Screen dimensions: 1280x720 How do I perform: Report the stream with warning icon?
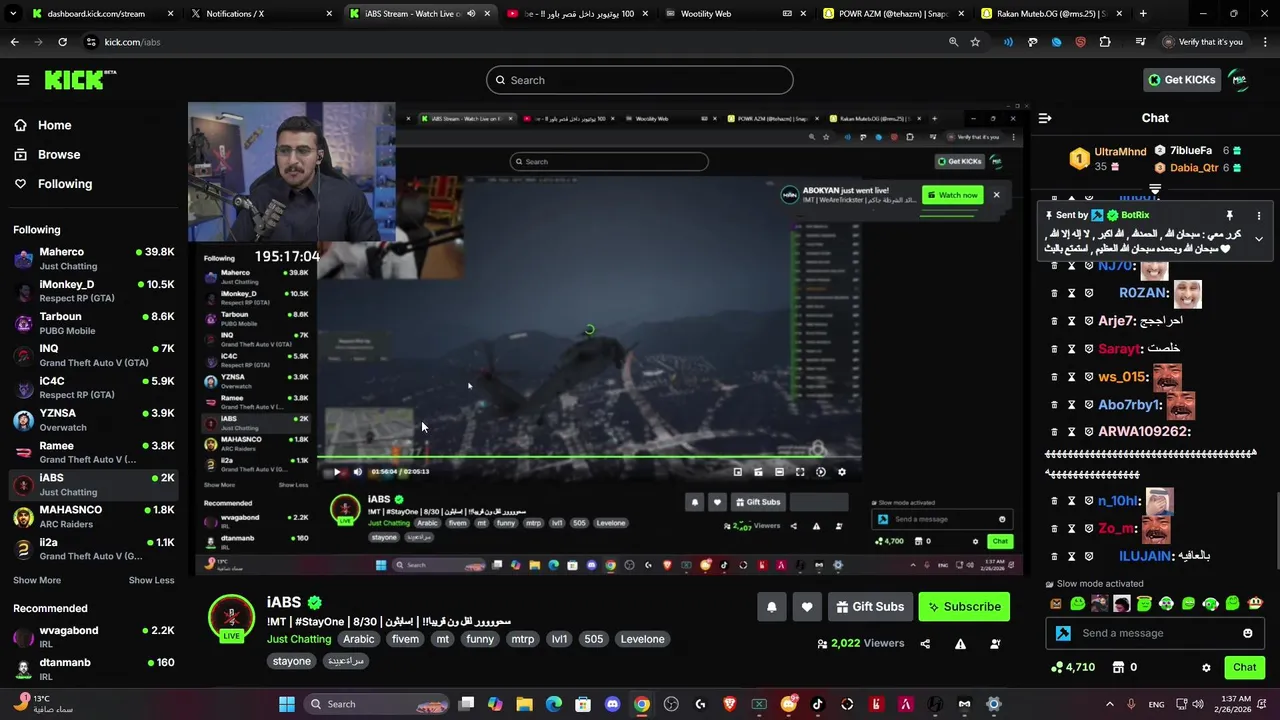point(960,644)
